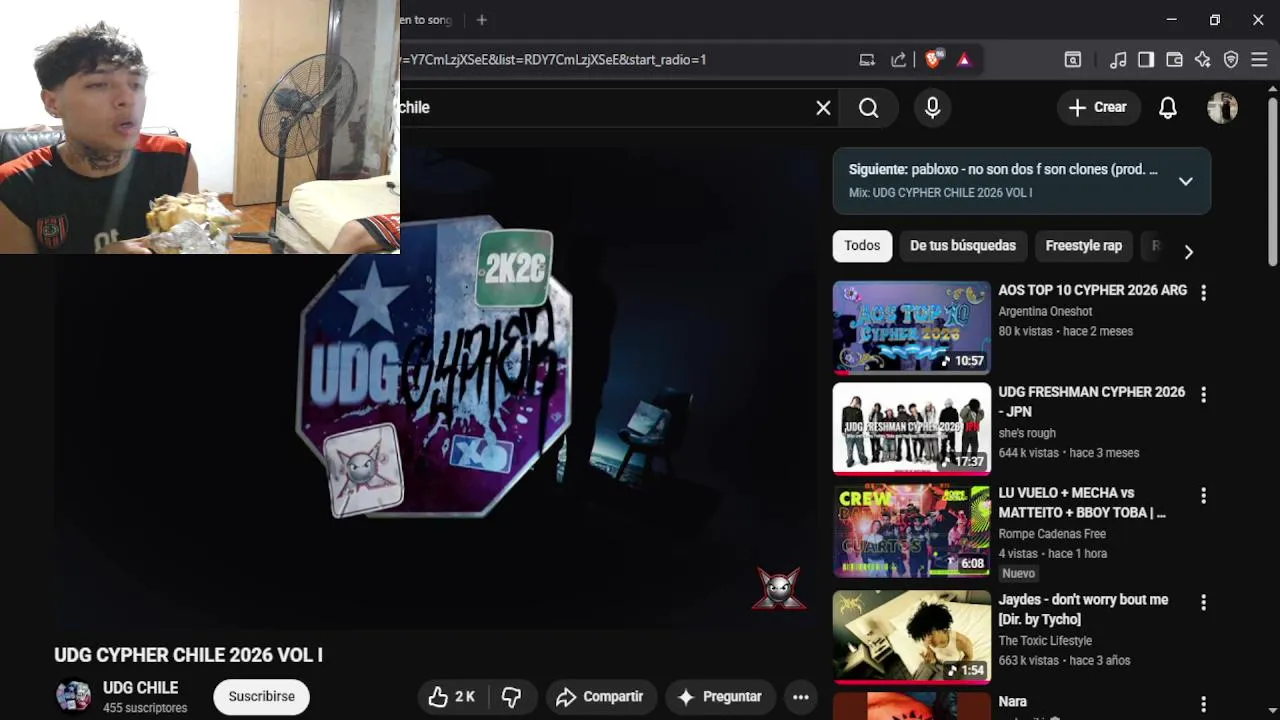The height and width of the screenshot is (720, 1280).
Task: Open AOS TOP 10 CYPHER 2026 thumbnail
Action: pyautogui.click(x=912, y=327)
